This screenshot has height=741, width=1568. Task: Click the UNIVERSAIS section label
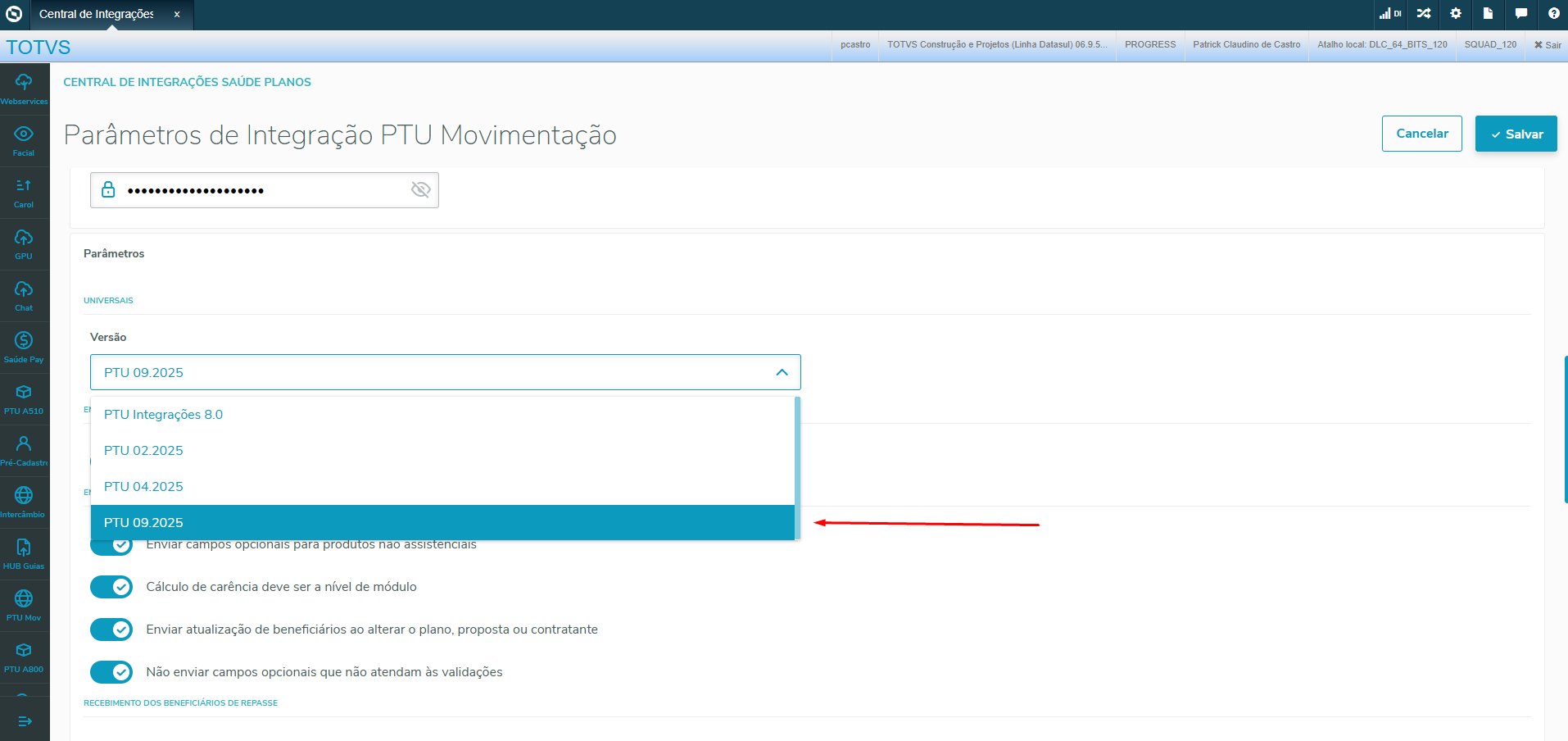[108, 301]
